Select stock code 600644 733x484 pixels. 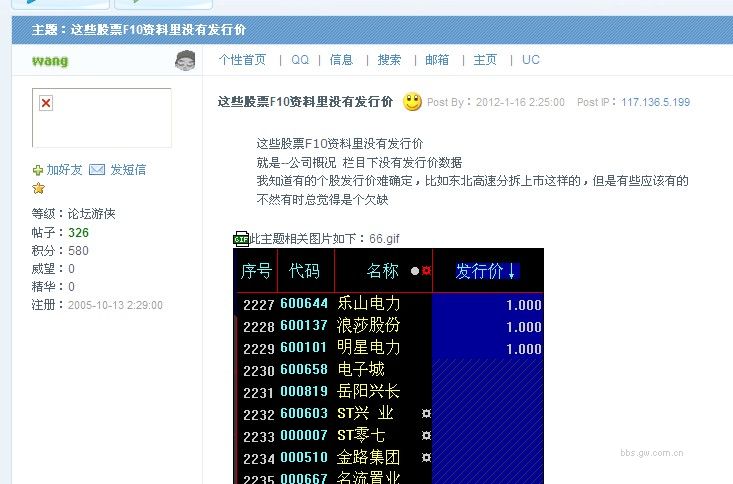(304, 303)
